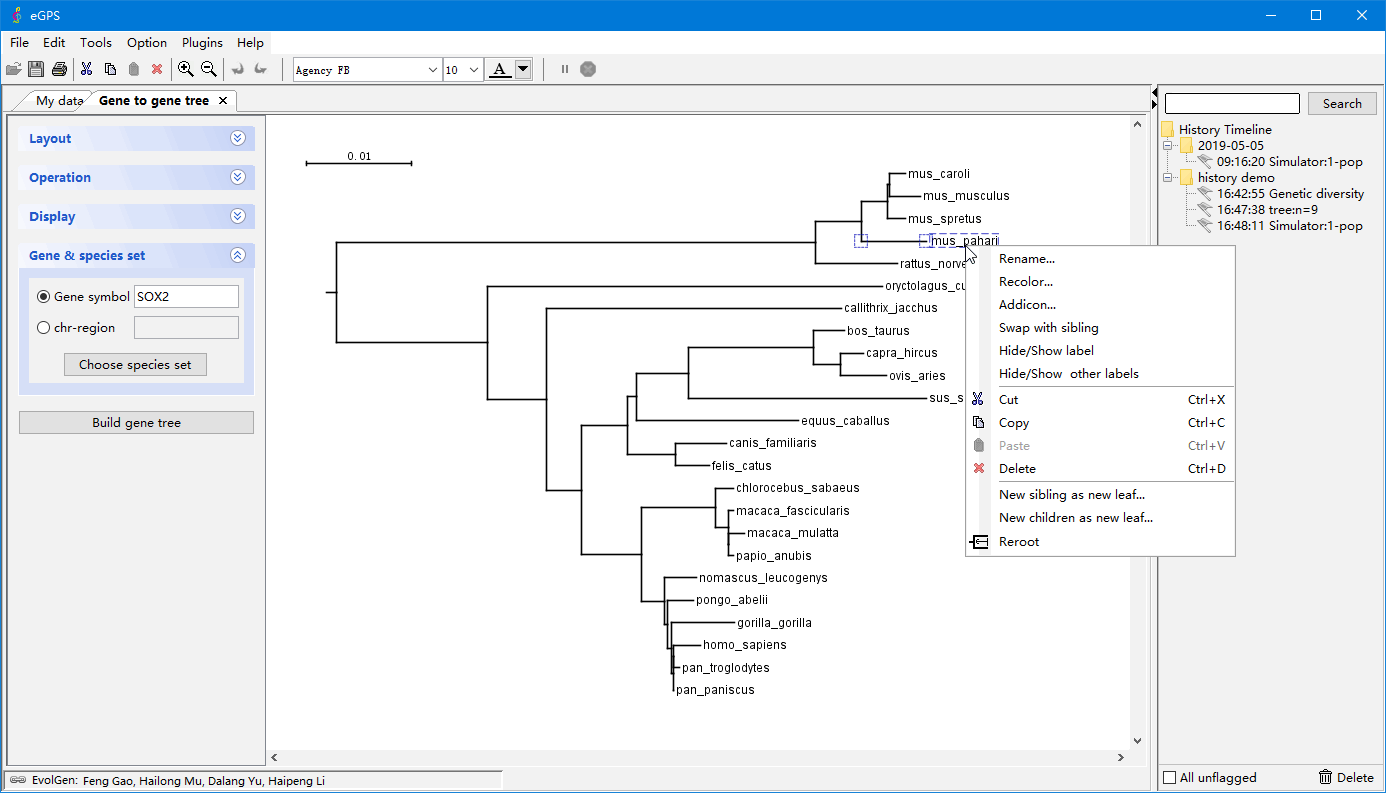Click the Build gene tree button
1386x793 pixels.
[x=136, y=423]
